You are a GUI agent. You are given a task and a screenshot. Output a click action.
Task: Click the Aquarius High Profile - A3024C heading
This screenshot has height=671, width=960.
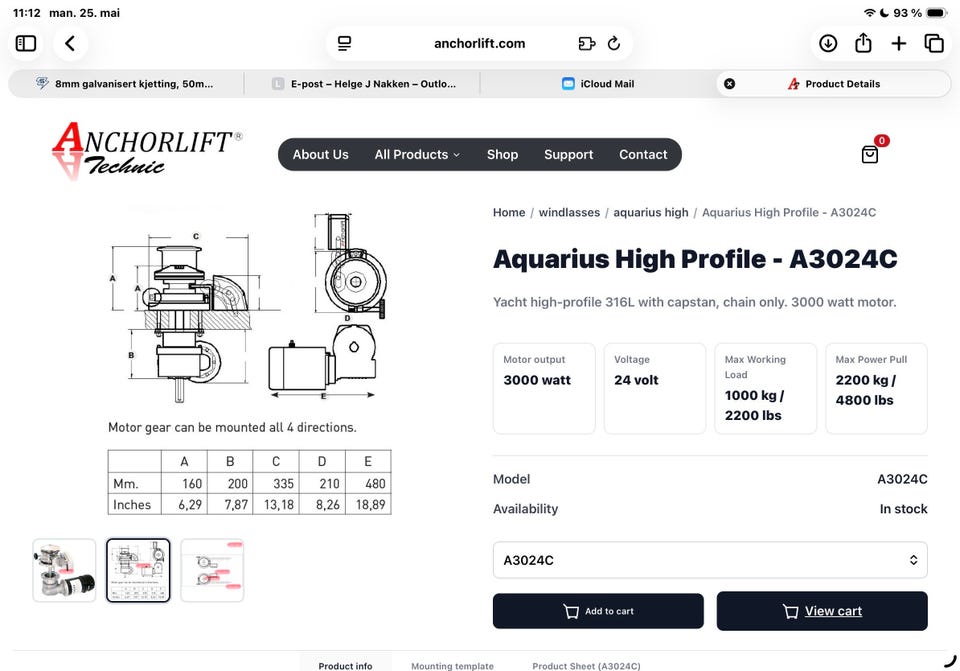pyautogui.click(x=695, y=259)
